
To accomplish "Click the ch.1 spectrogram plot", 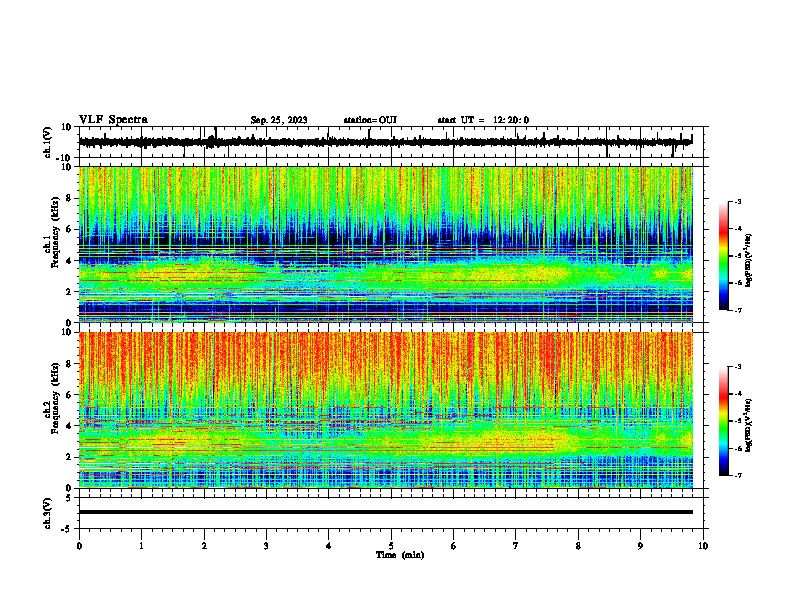I will 385,244.
